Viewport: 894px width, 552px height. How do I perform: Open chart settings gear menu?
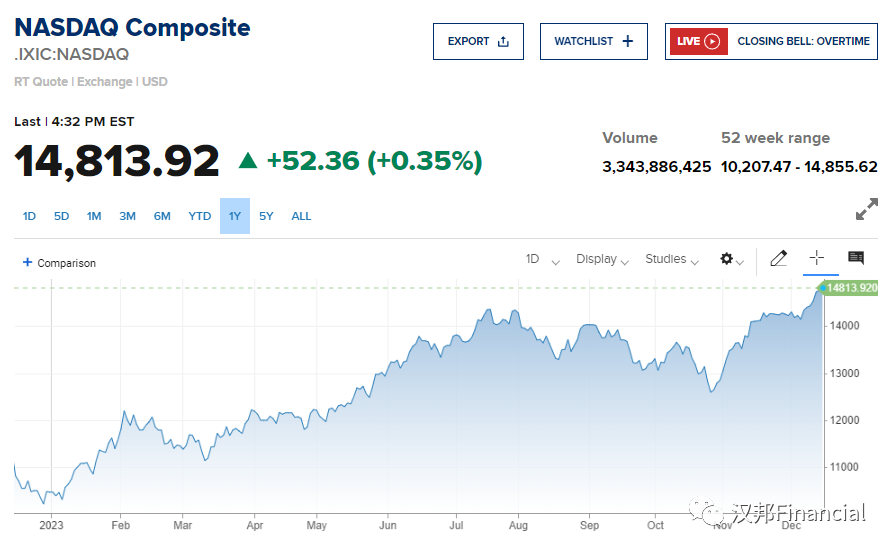(x=727, y=259)
